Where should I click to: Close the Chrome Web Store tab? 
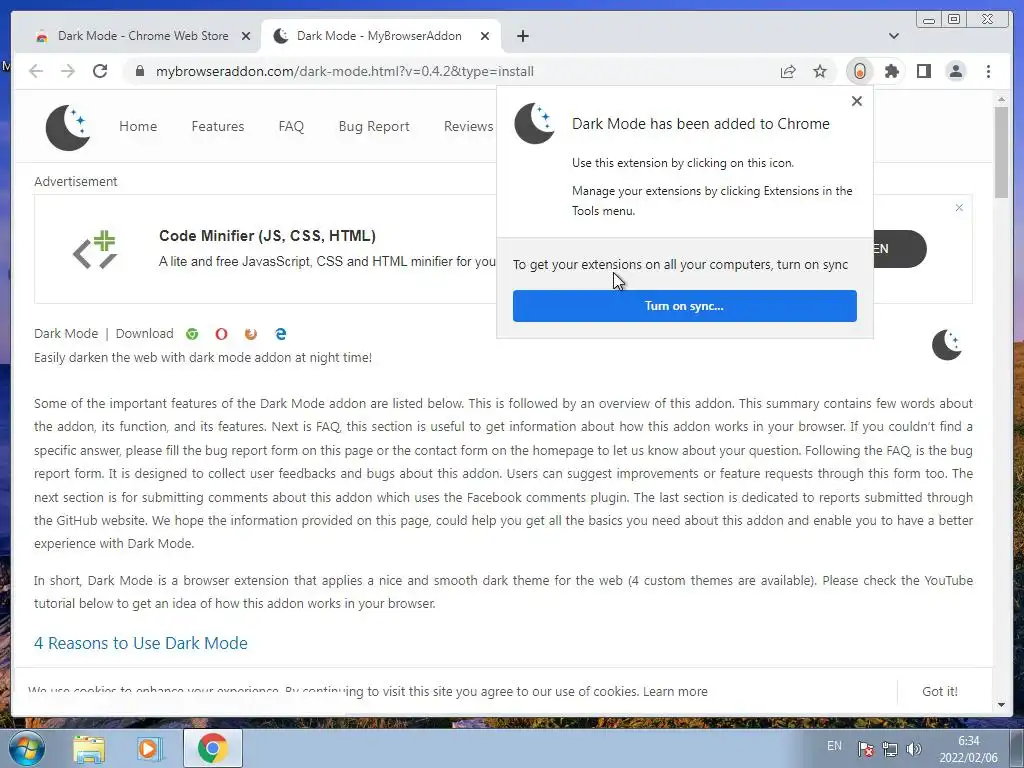(246, 36)
